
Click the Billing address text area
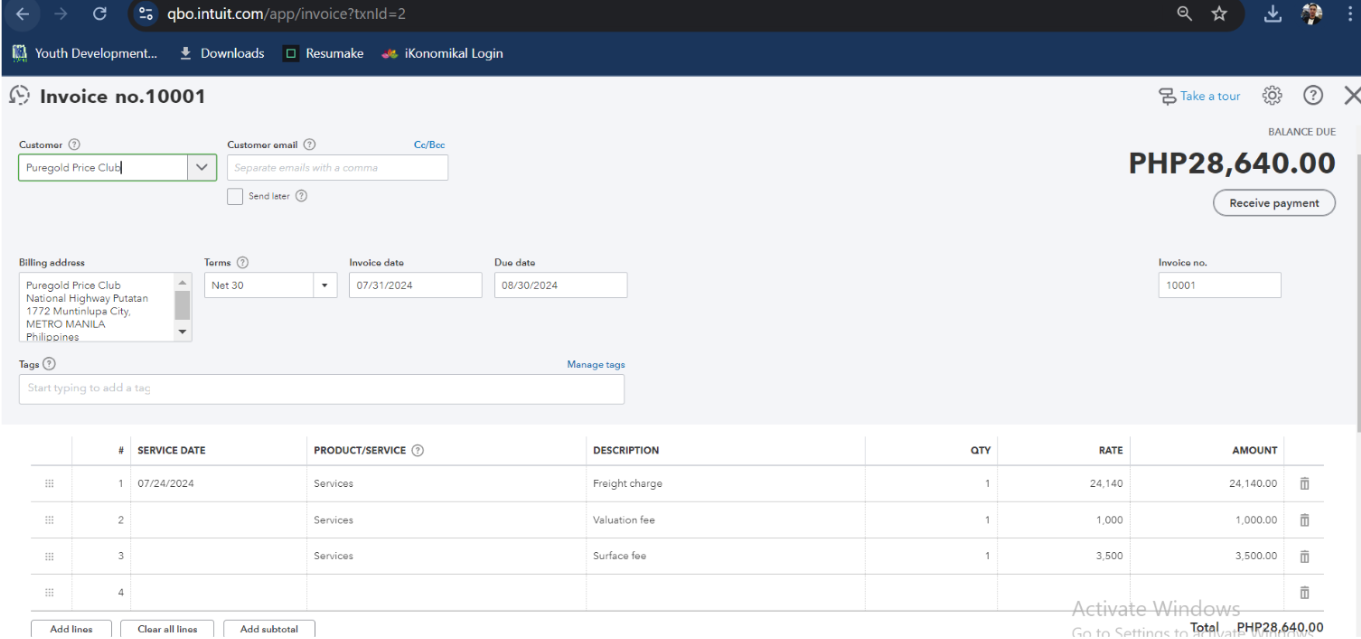click(97, 307)
